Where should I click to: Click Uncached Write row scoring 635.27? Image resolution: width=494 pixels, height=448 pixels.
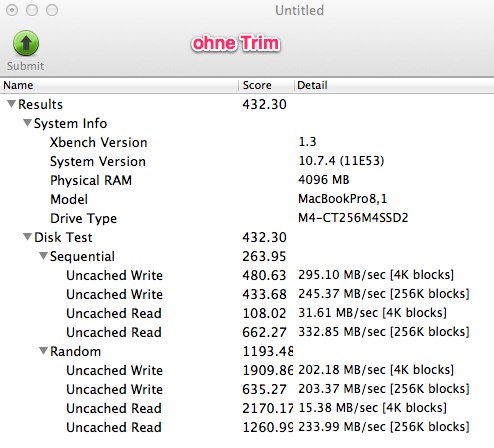pos(247,389)
